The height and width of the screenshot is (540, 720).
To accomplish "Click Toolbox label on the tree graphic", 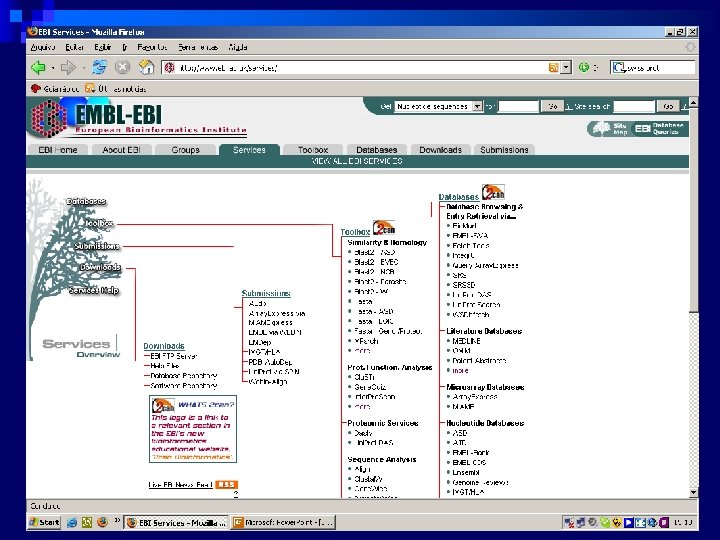I will 99,223.
